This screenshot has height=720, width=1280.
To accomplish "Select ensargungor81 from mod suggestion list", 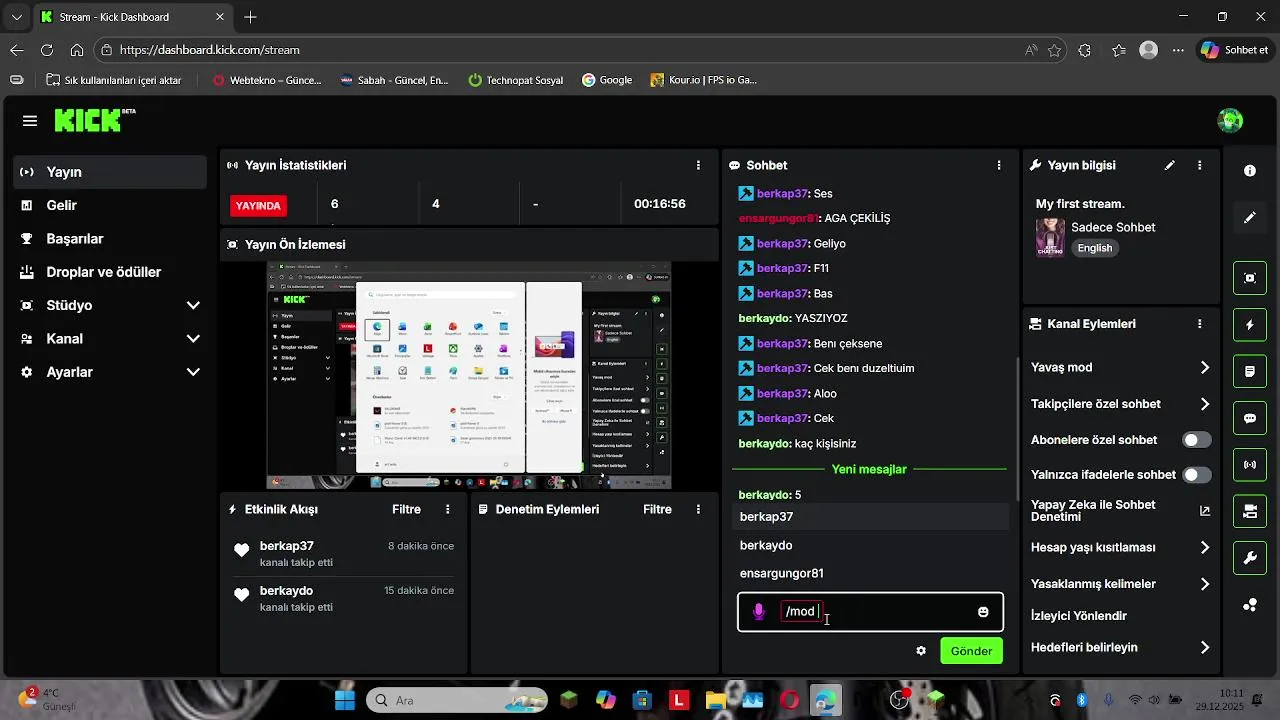I will 870,573.
